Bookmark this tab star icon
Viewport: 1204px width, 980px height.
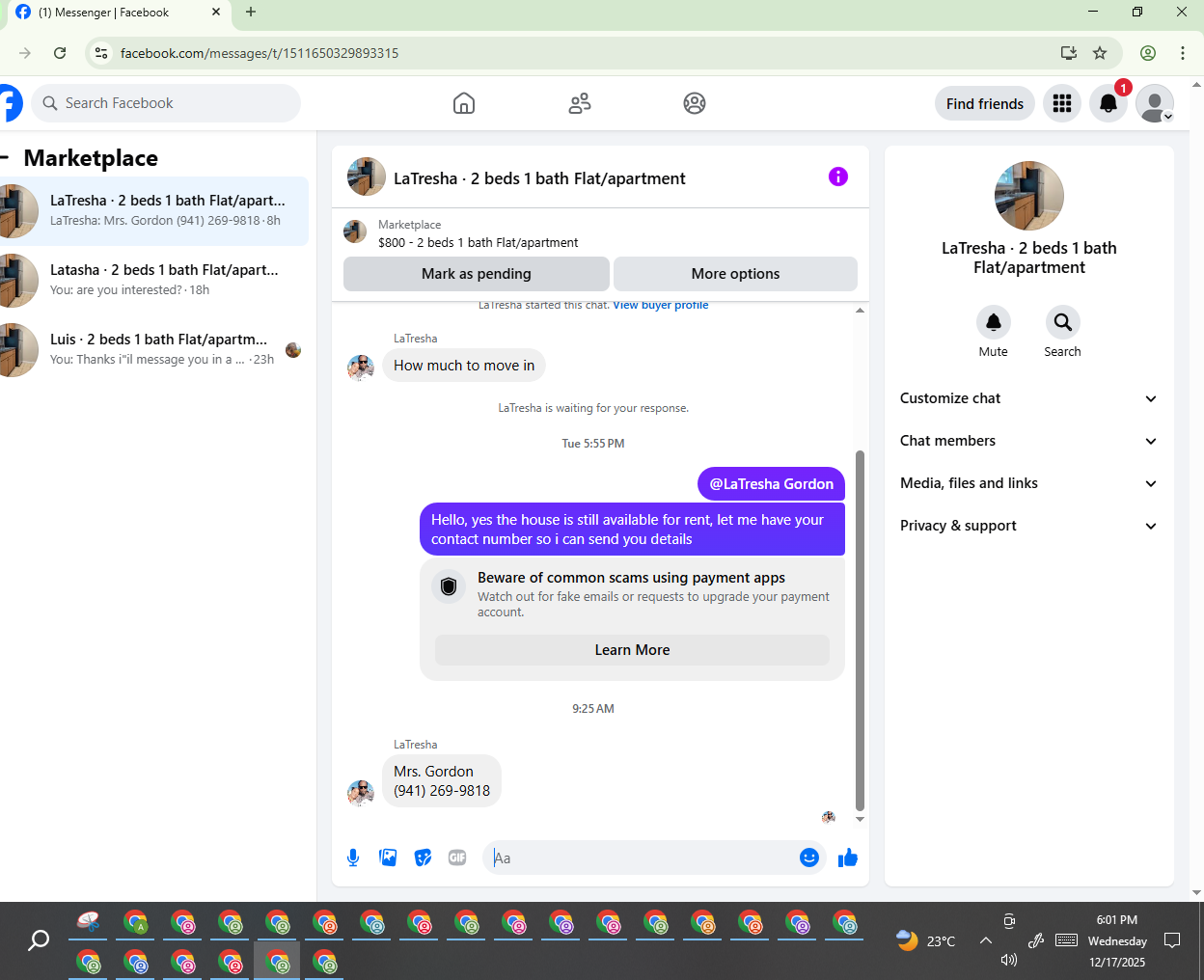tap(1100, 53)
